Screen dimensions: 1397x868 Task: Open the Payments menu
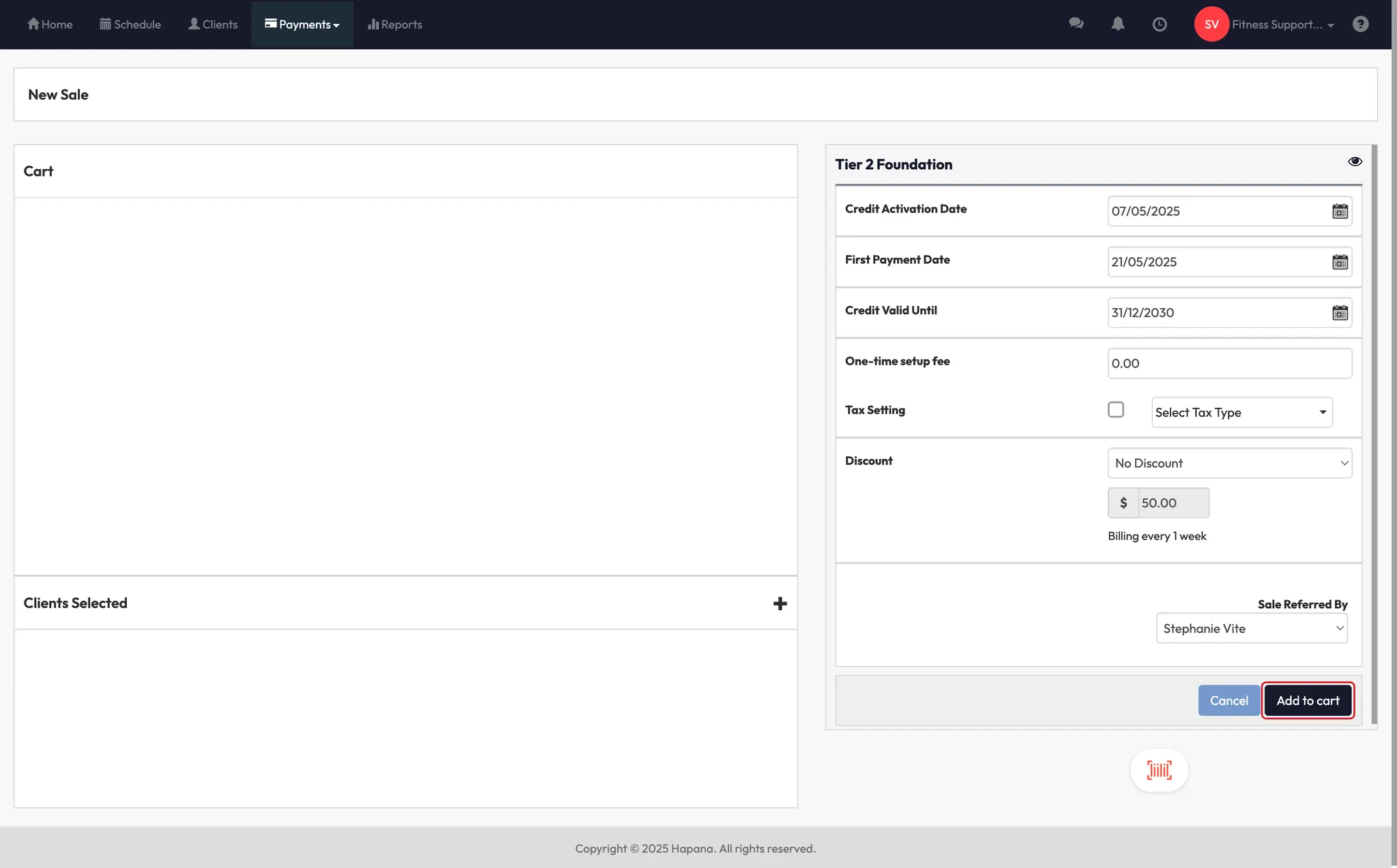[x=302, y=25]
